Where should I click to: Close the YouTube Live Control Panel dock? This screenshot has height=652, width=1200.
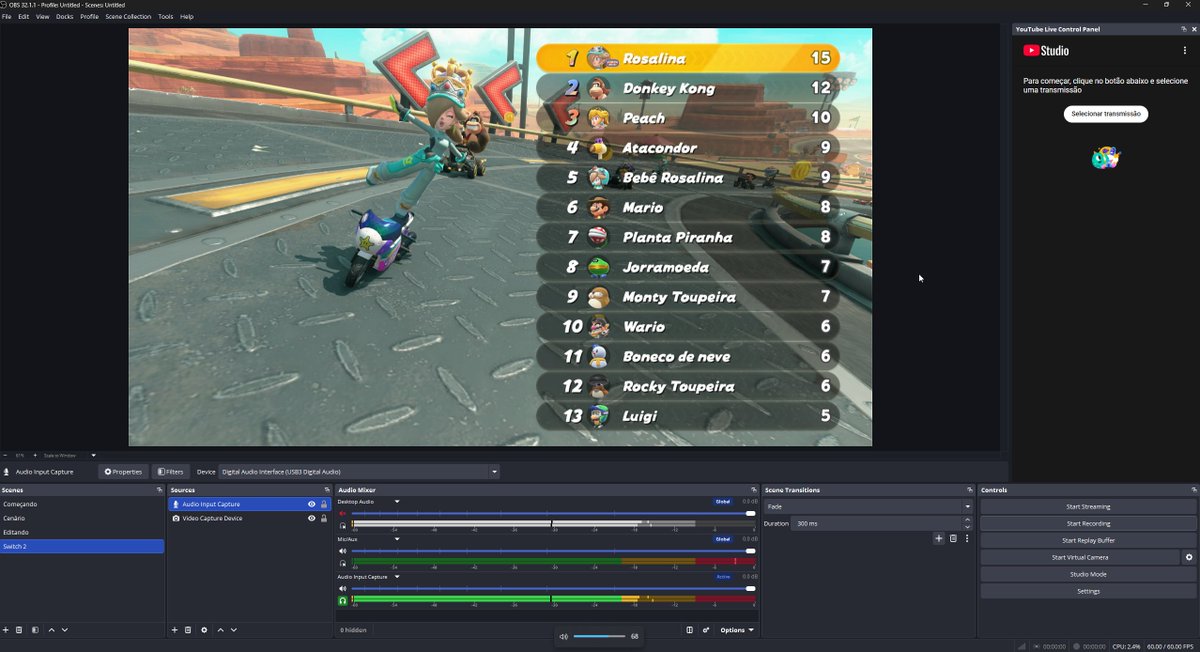1195,29
